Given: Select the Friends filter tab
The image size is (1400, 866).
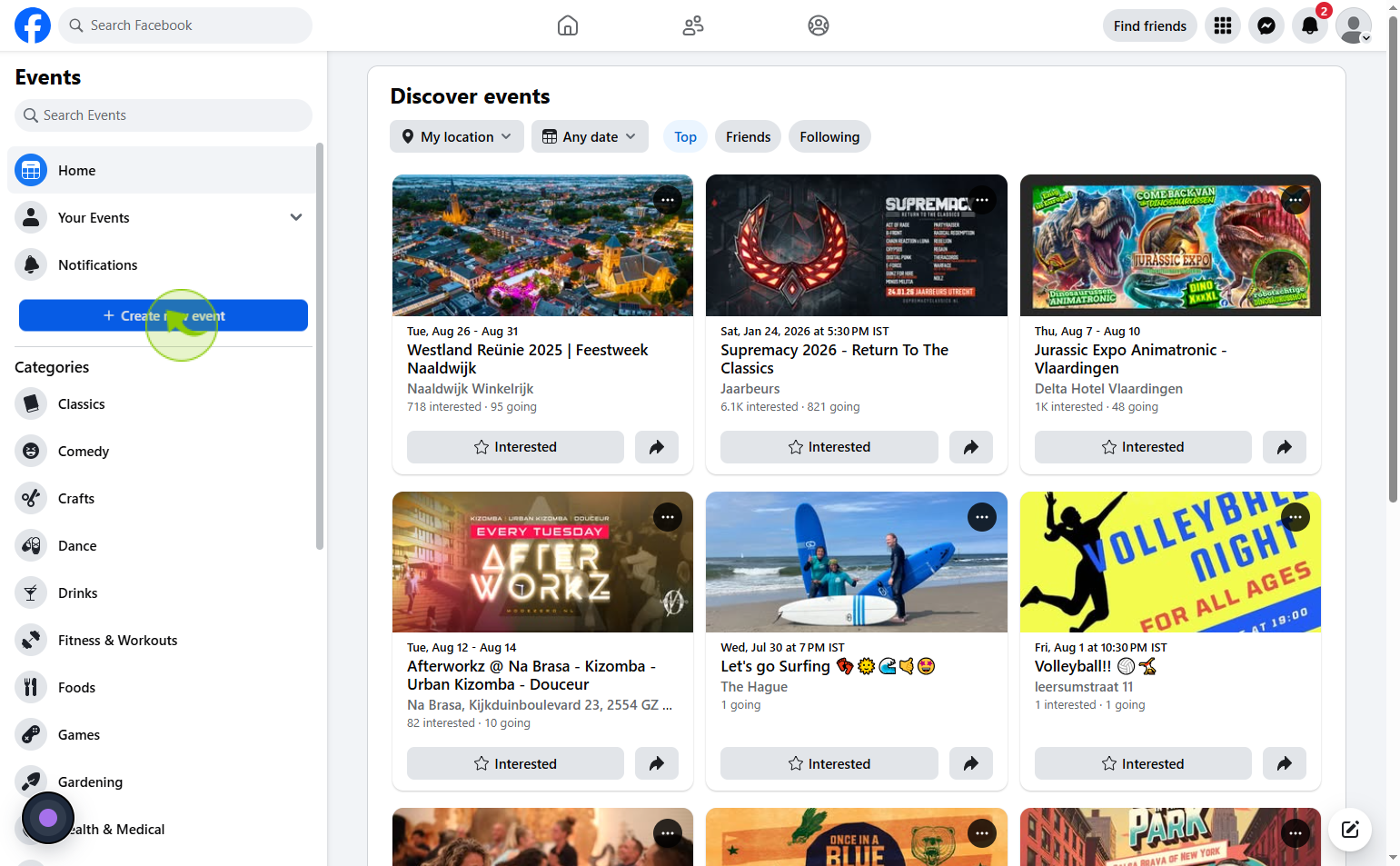Looking at the screenshot, I should point(748,136).
